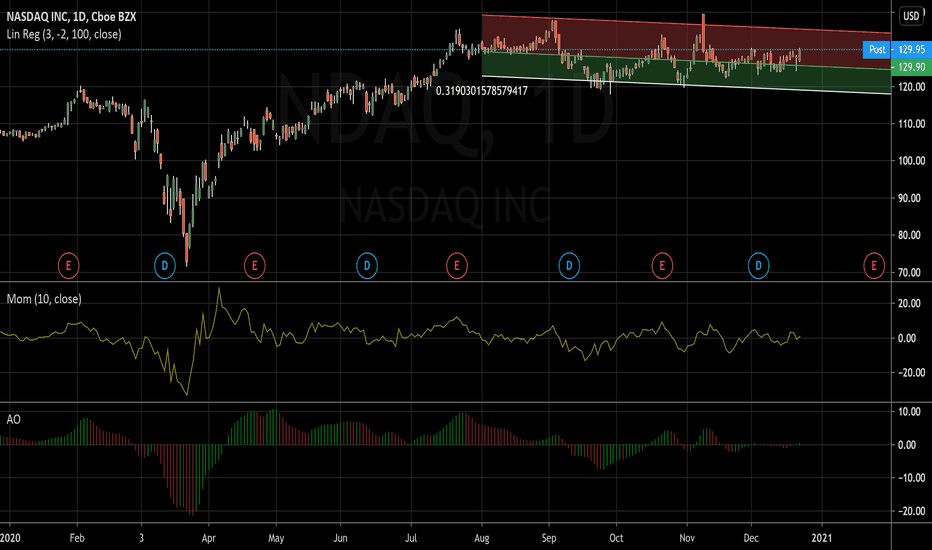Click the Sep label on time axis
Screen dimensions: 932x550
[x=549, y=538]
